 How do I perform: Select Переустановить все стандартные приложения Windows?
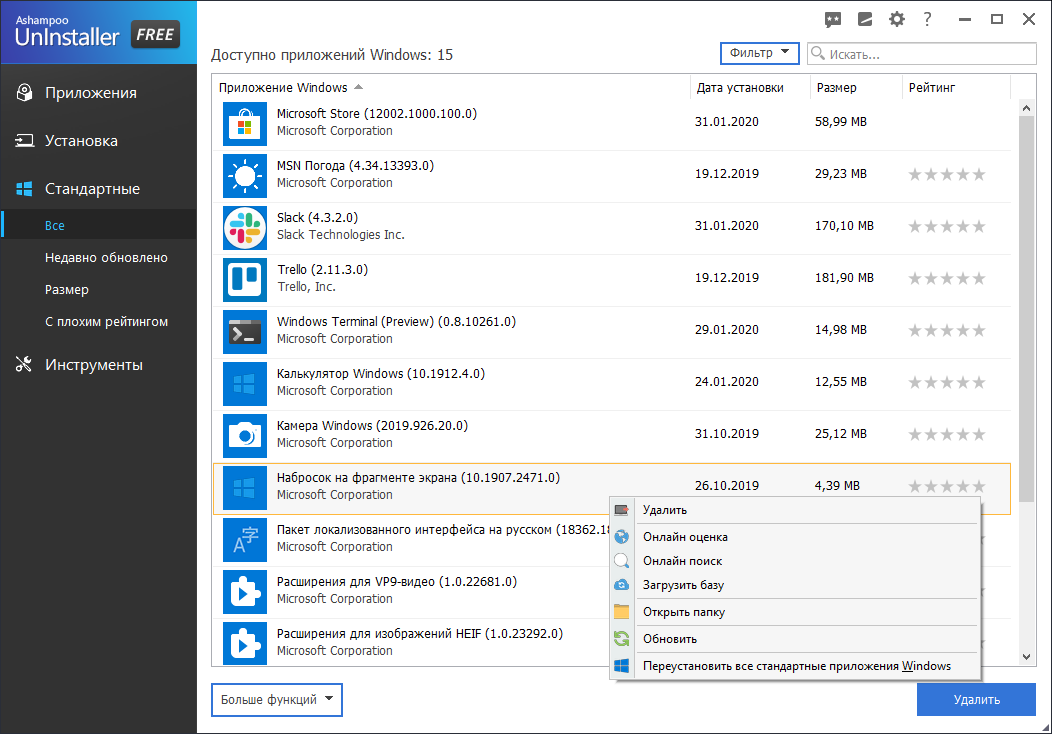click(x=795, y=666)
